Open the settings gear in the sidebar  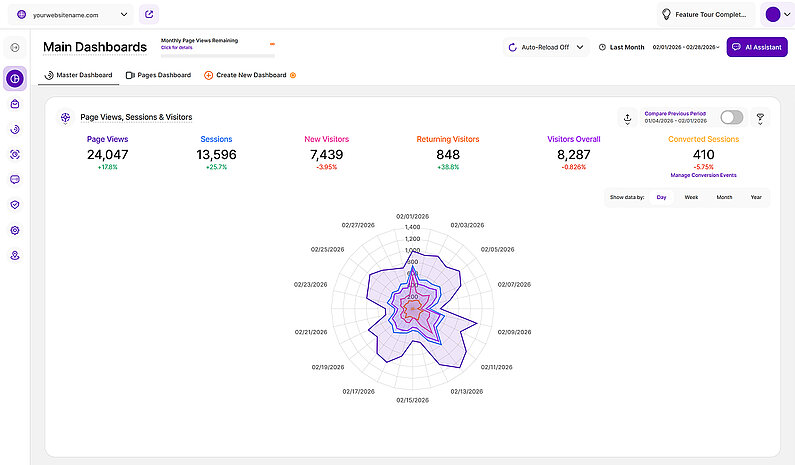coord(15,230)
